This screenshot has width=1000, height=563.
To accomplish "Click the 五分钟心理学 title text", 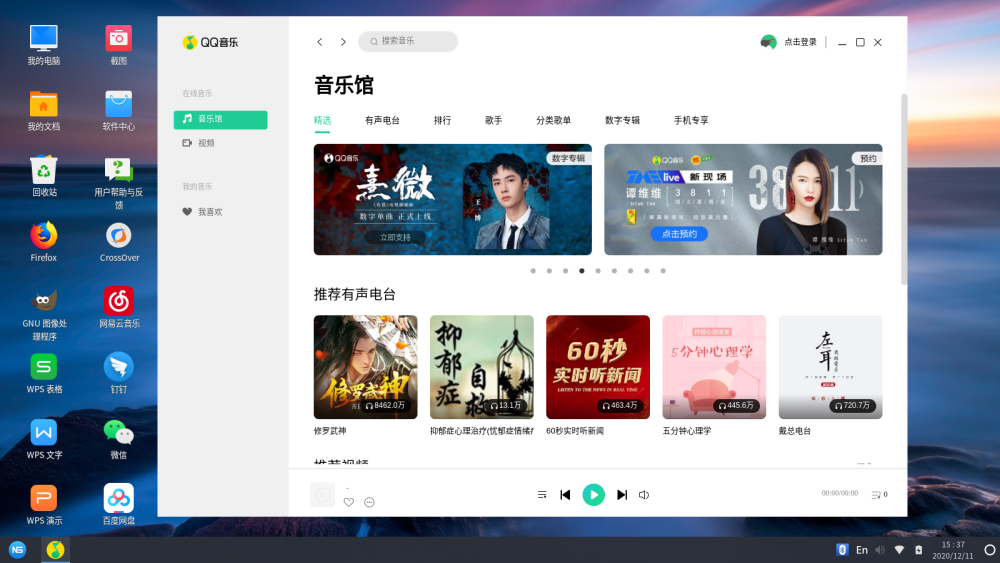I will coord(687,431).
